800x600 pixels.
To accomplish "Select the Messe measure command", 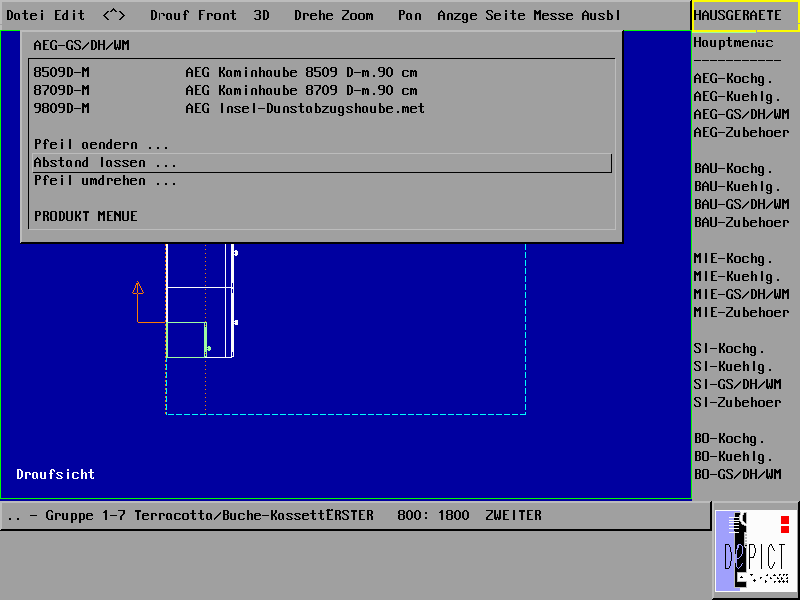I will click(553, 15).
